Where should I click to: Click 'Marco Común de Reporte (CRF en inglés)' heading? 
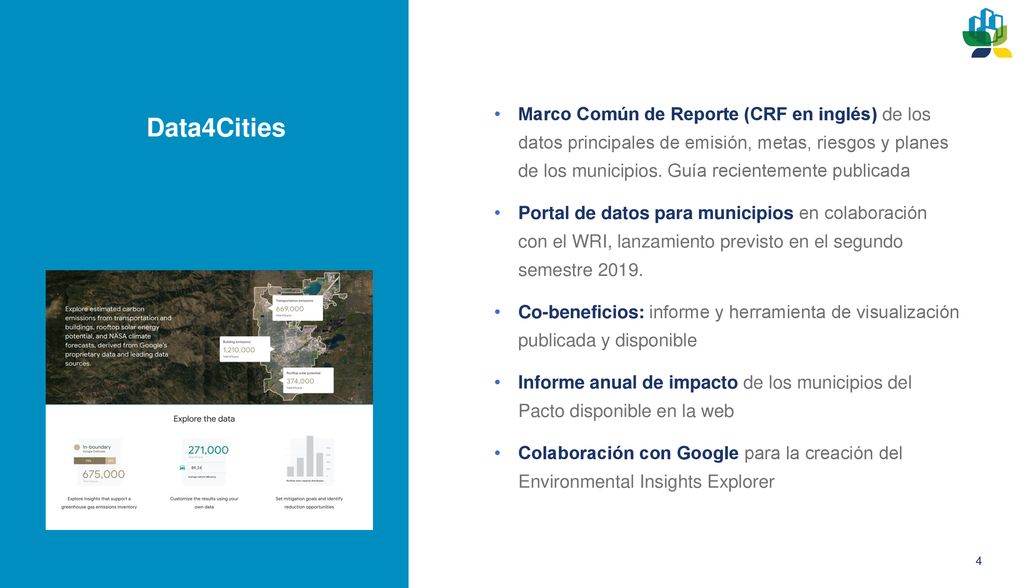pyautogui.click(x=697, y=114)
